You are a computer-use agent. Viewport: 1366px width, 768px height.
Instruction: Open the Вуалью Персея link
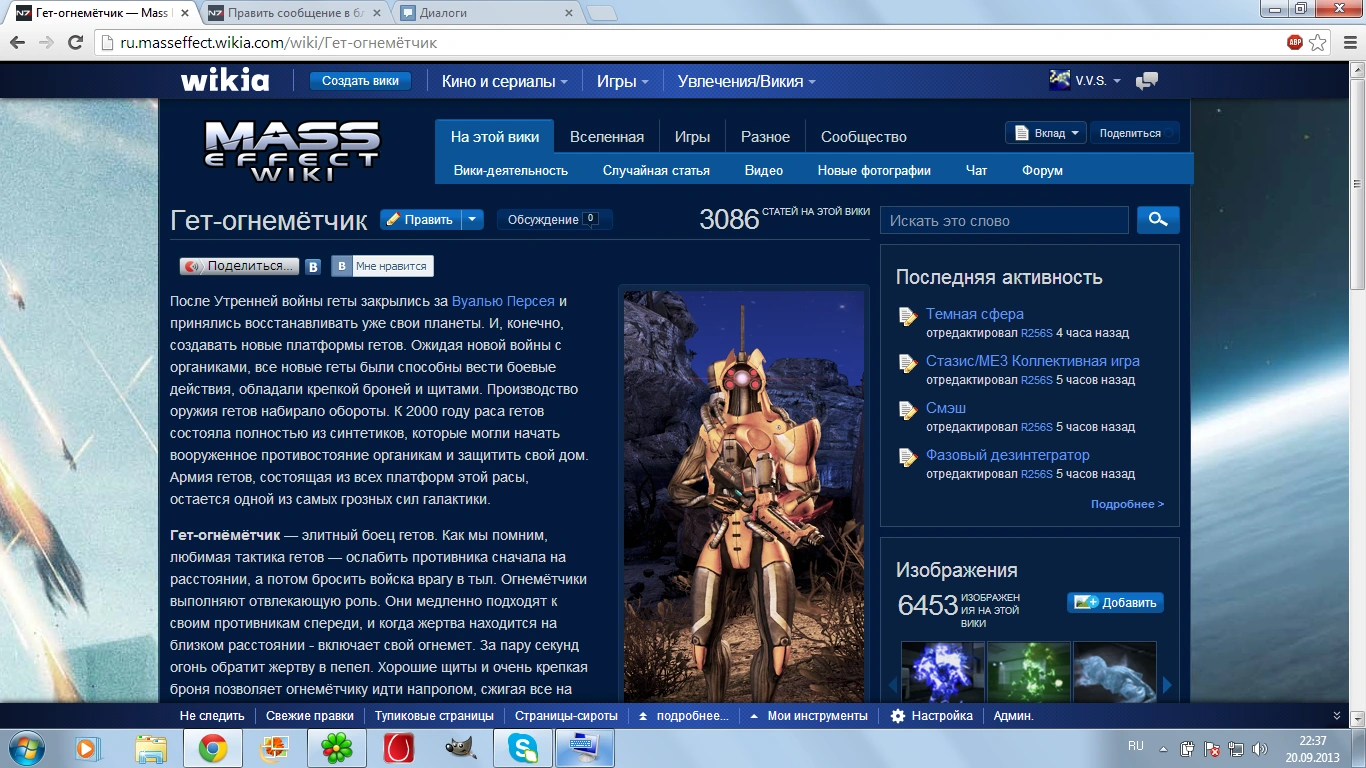pyautogui.click(x=503, y=301)
